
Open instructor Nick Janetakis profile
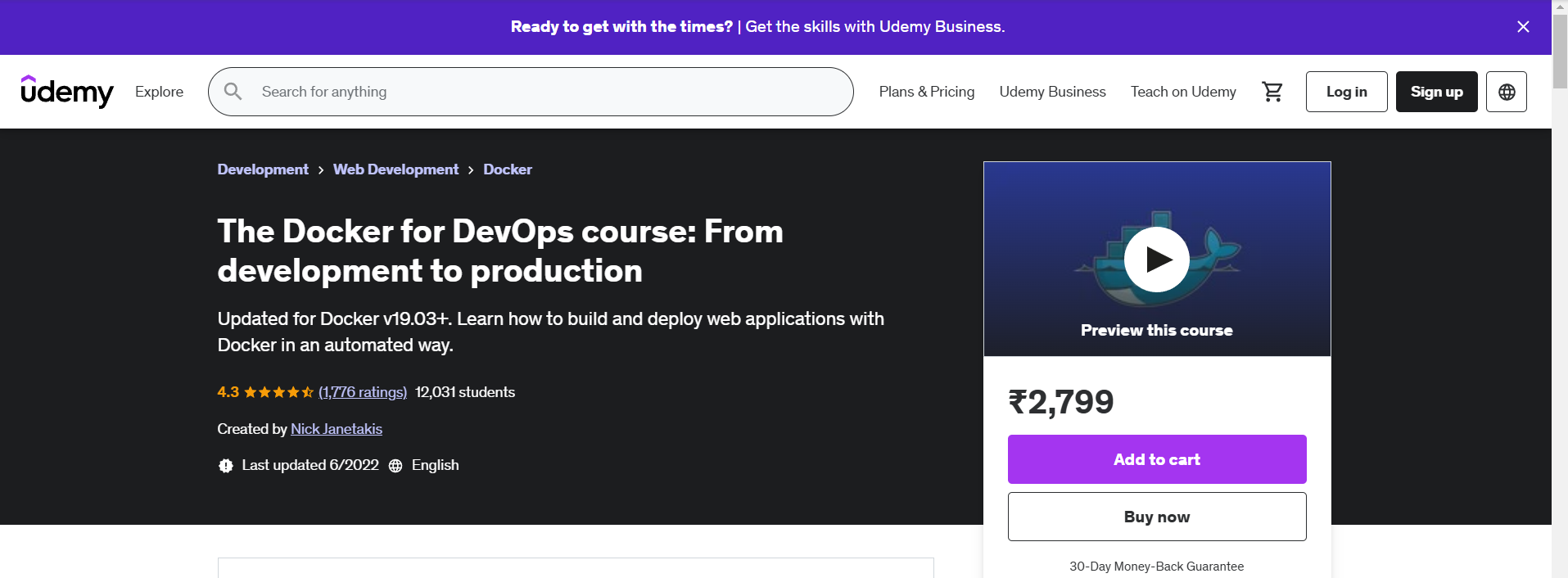tap(337, 429)
